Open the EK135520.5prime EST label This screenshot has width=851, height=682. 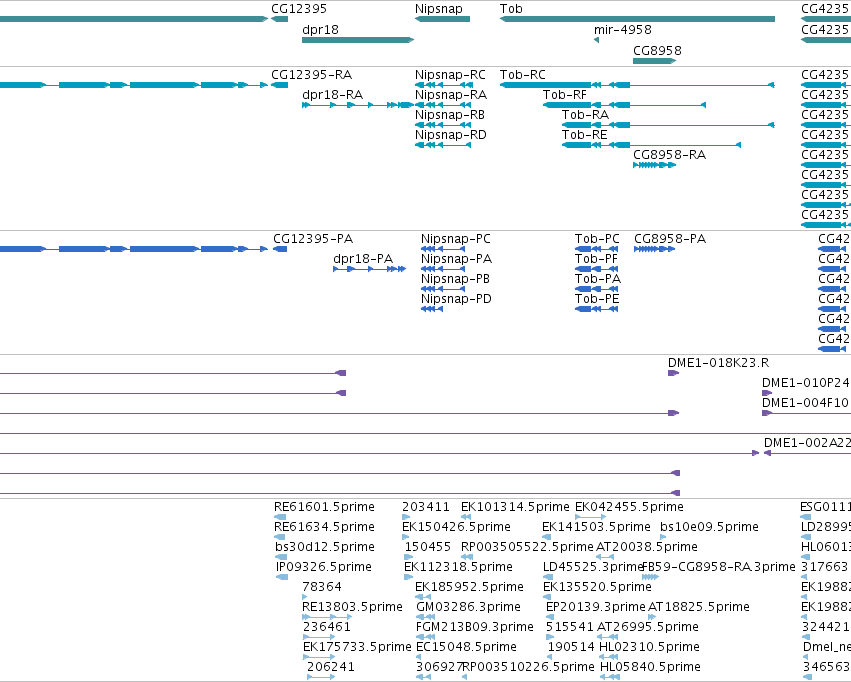tap(597, 587)
